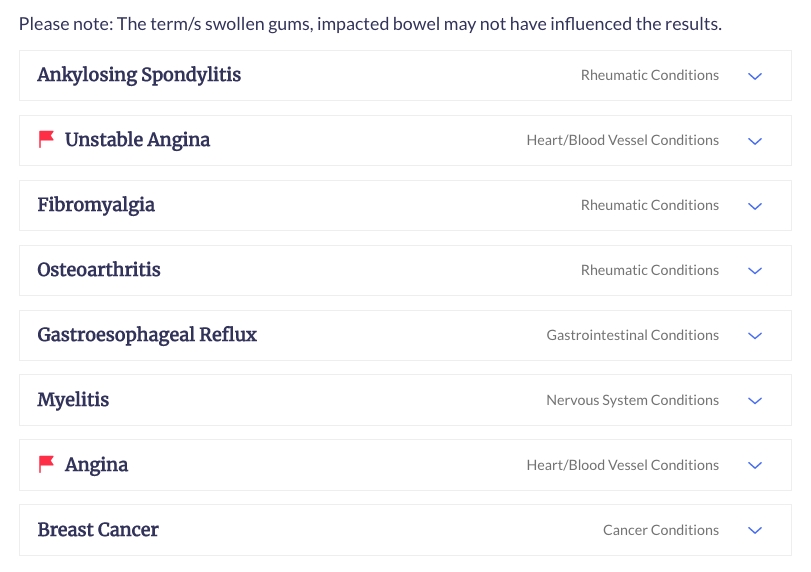Click the Fibromyalgia heading
Screen dimensions: 811x572
point(96,205)
